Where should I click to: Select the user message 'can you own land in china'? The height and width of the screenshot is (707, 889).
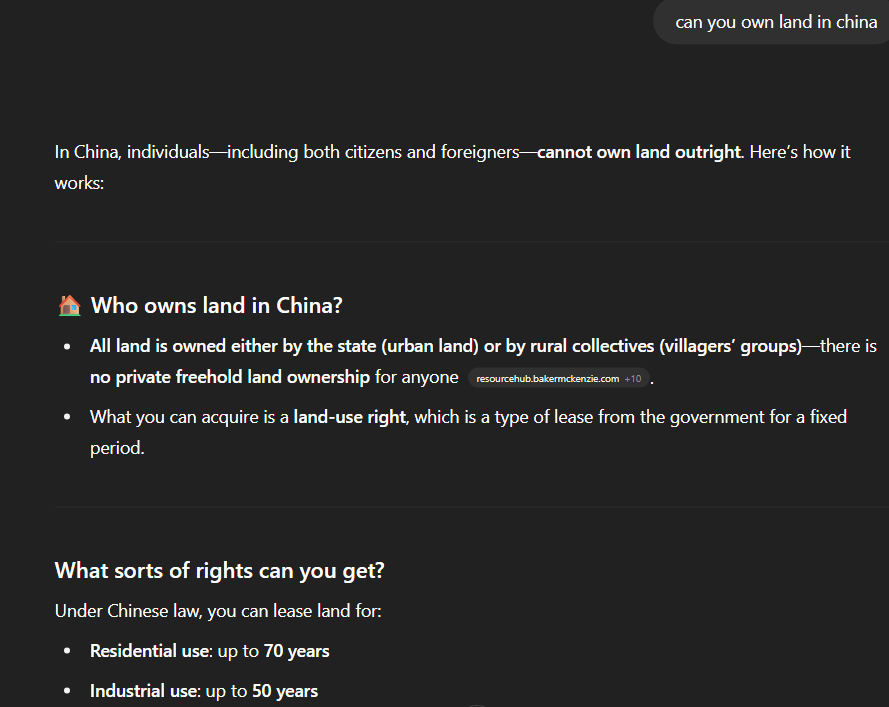pyautogui.click(x=776, y=22)
